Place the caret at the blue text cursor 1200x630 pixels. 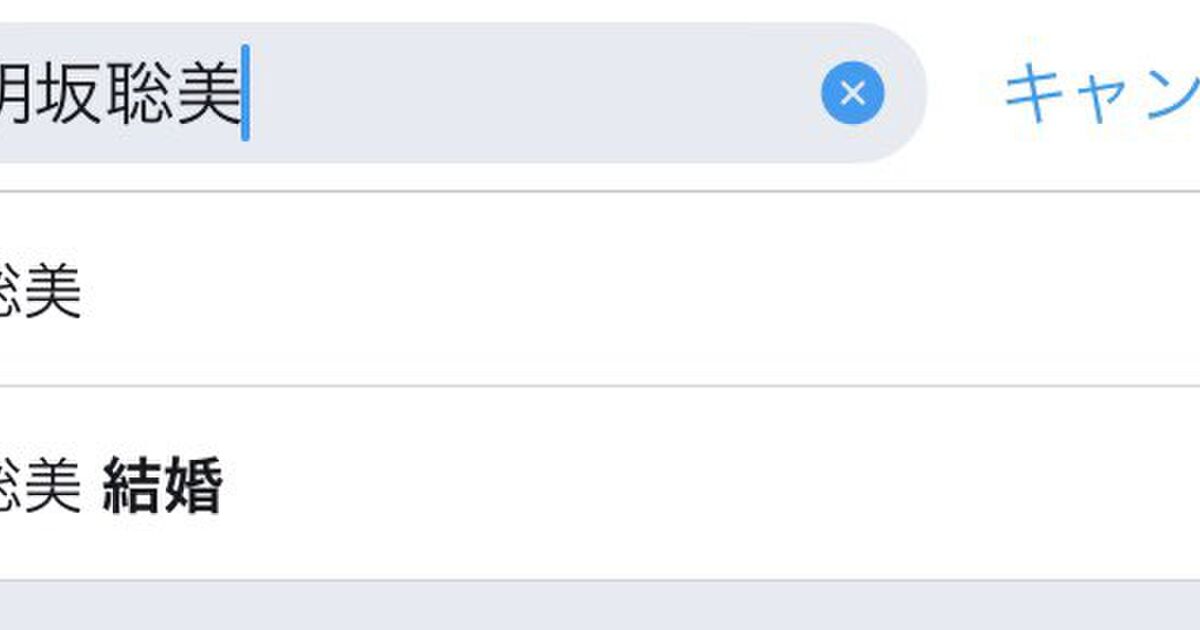[x=245, y=93]
